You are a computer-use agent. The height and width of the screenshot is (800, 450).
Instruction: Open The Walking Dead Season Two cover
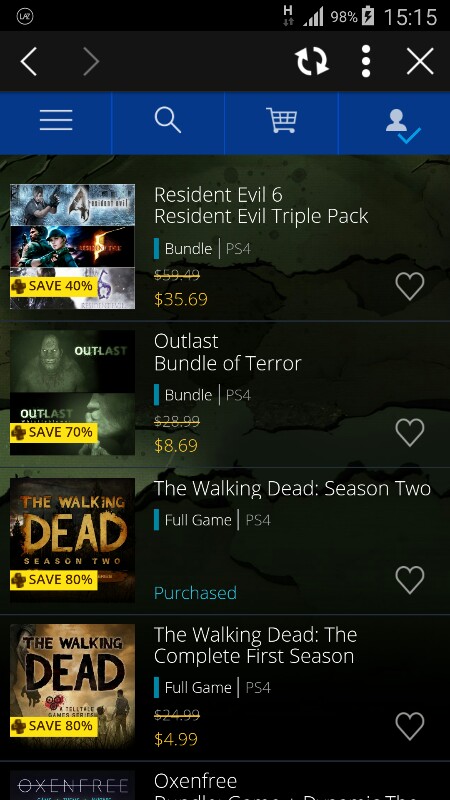pos(72,540)
